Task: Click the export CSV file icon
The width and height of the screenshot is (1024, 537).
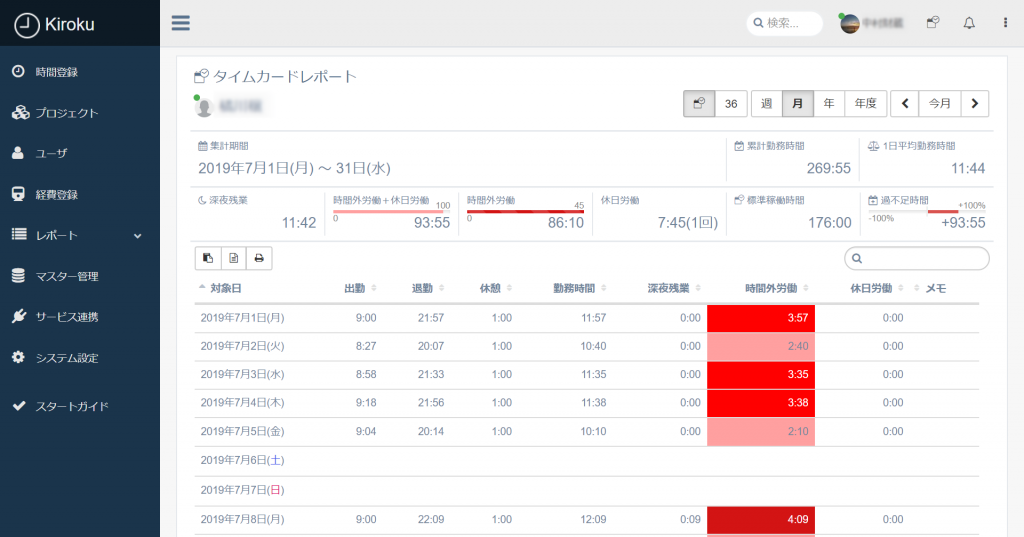Action: point(234,258)
